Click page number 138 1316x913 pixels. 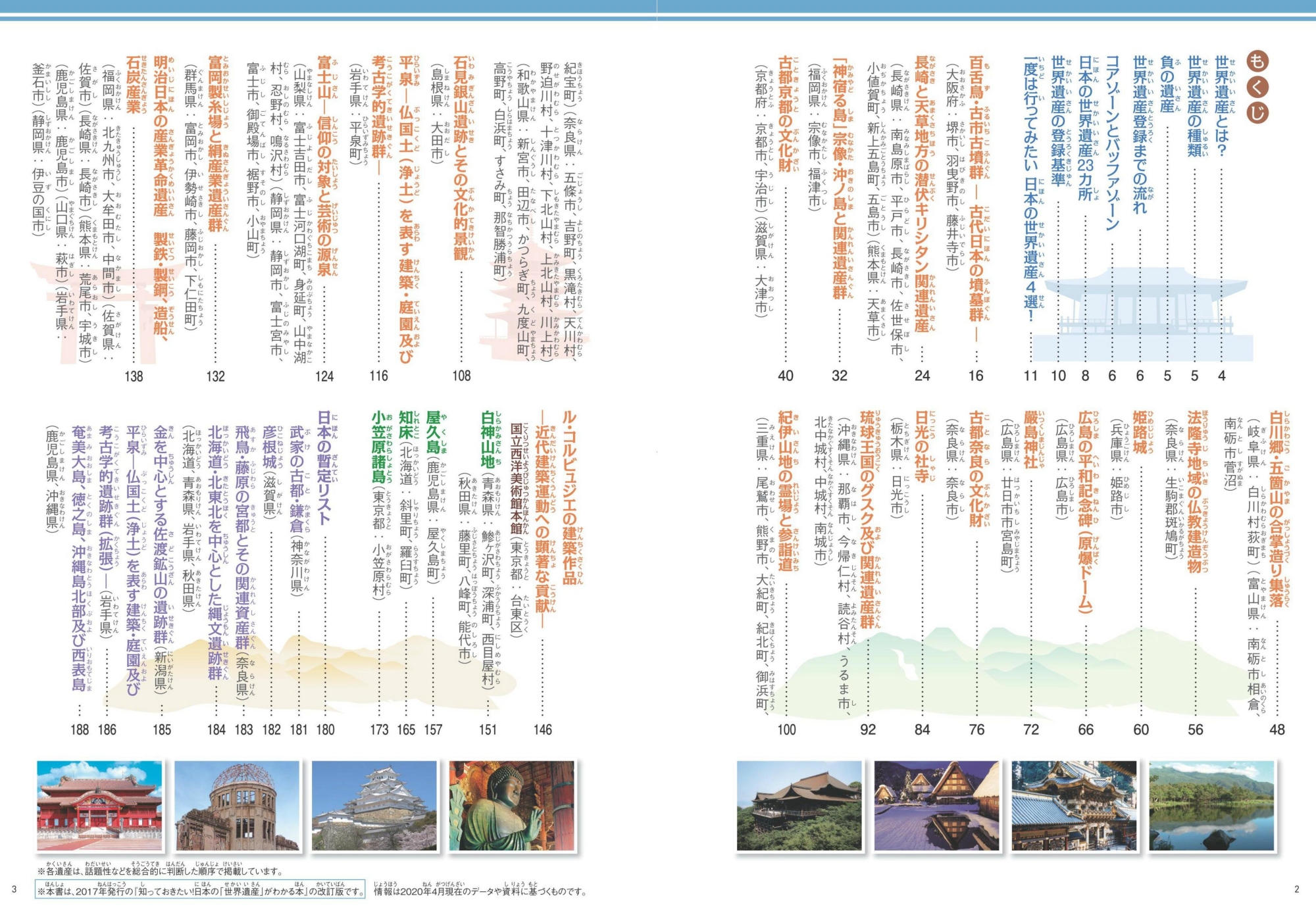[134, 376]
